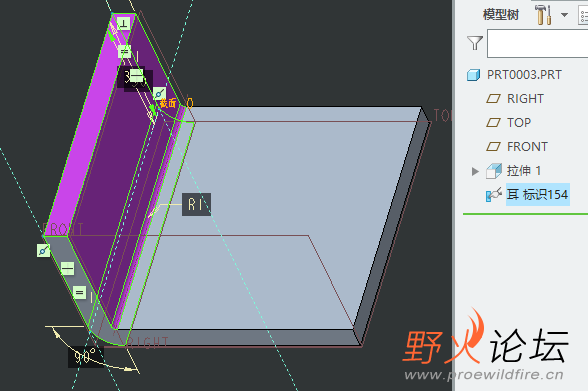Image resolution: width=588 pixels, height=391 pixels.
Task: Open the model tree settings hammer icon
Action: pyautogui.click(x=543, y=15)
